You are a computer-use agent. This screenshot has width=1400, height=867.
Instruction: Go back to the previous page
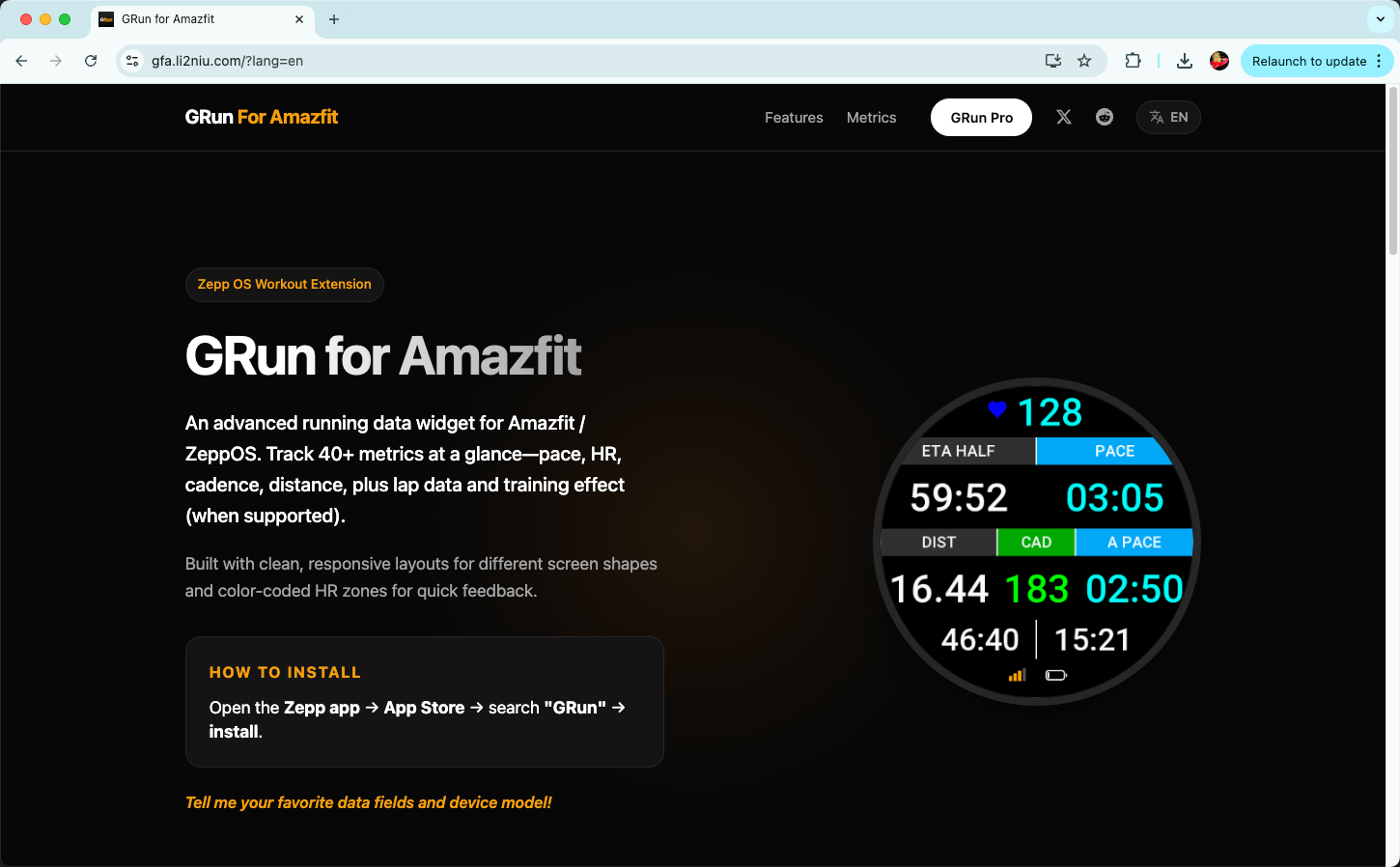tap(21, 61)
